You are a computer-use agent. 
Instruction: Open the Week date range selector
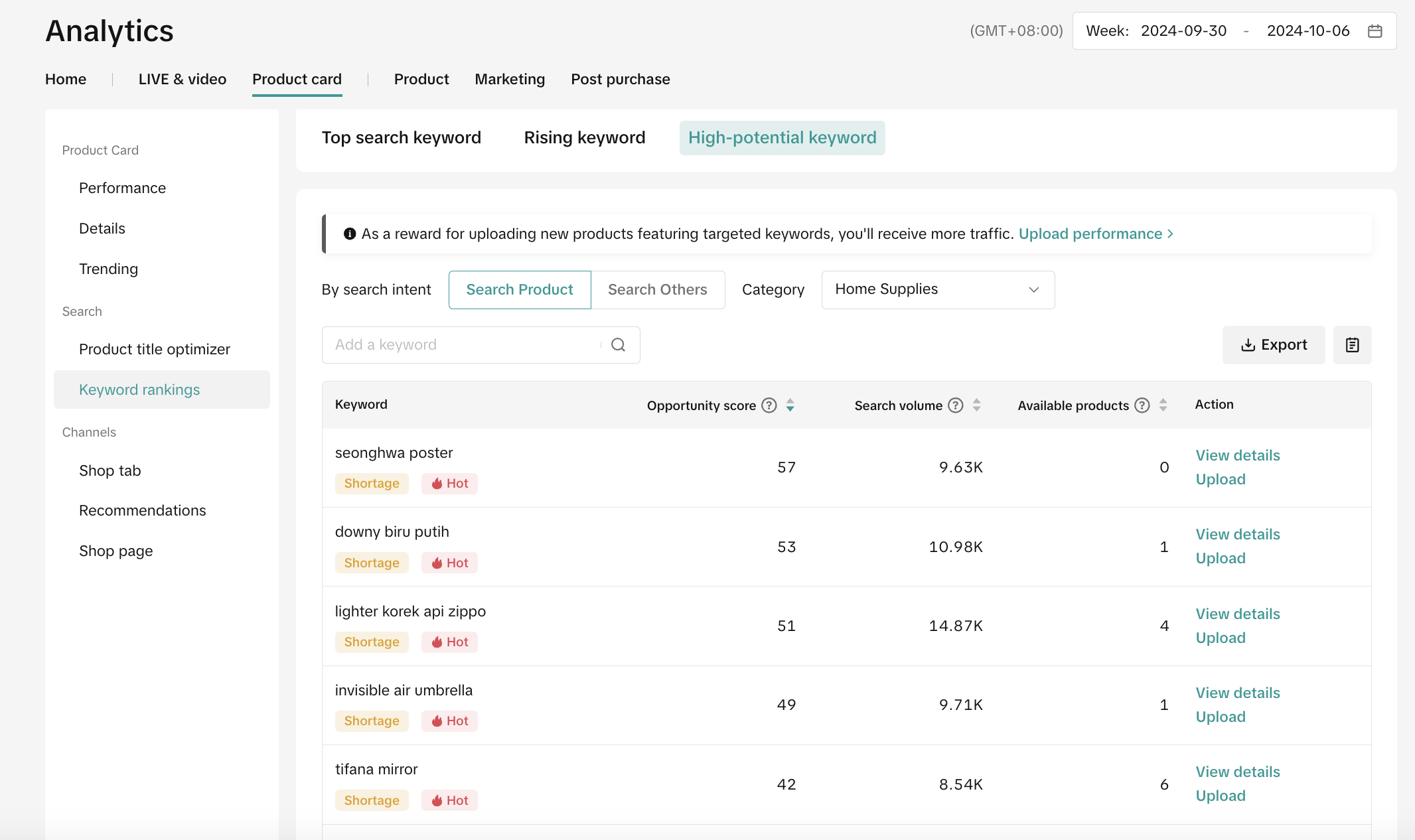tap(1233, 31)
